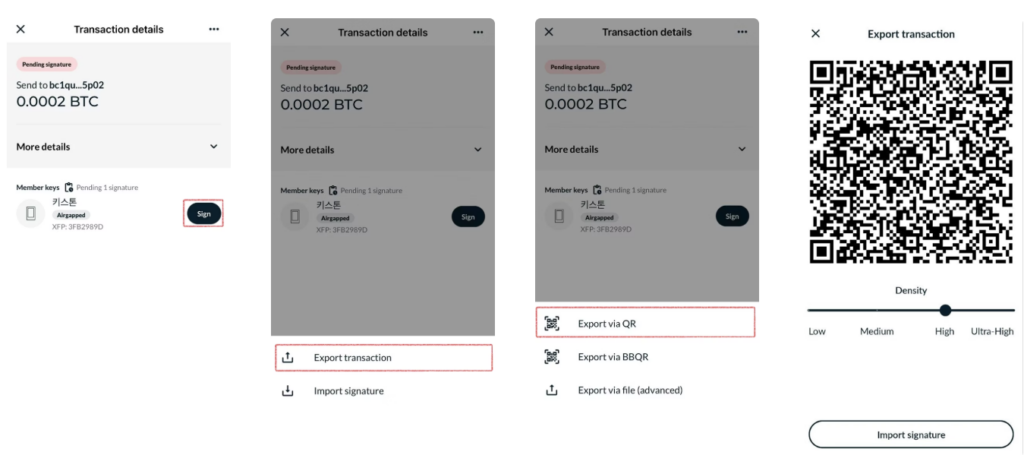Click the Sign button outlined in red
The image size is (1024, 455).
coord(203,213)
